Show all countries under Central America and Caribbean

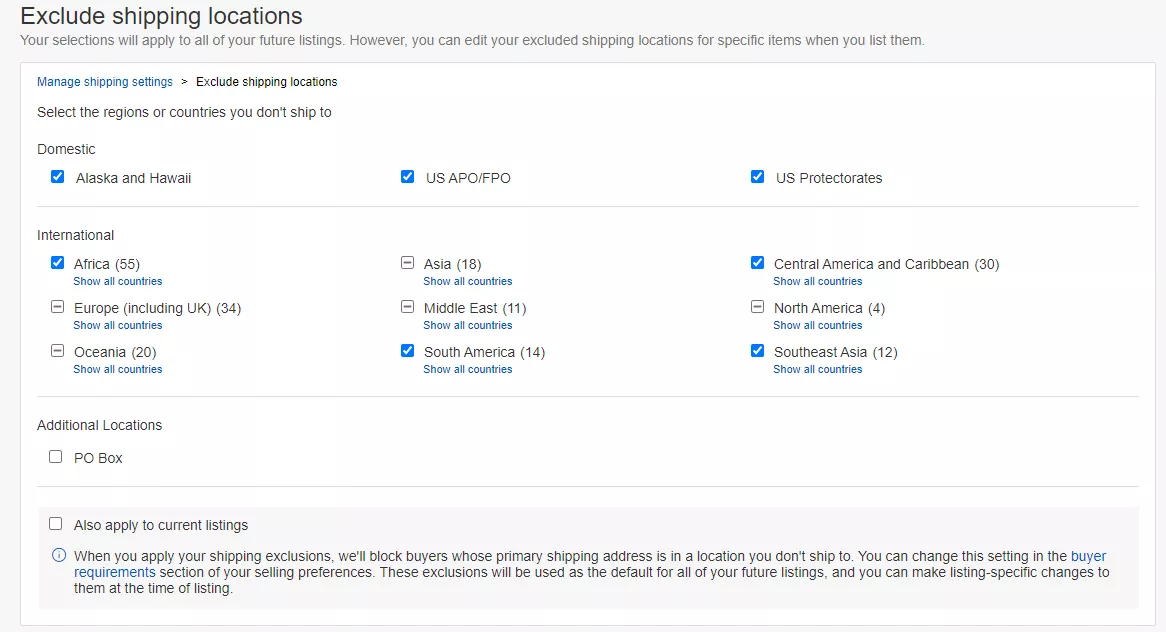tap(817, 282)
